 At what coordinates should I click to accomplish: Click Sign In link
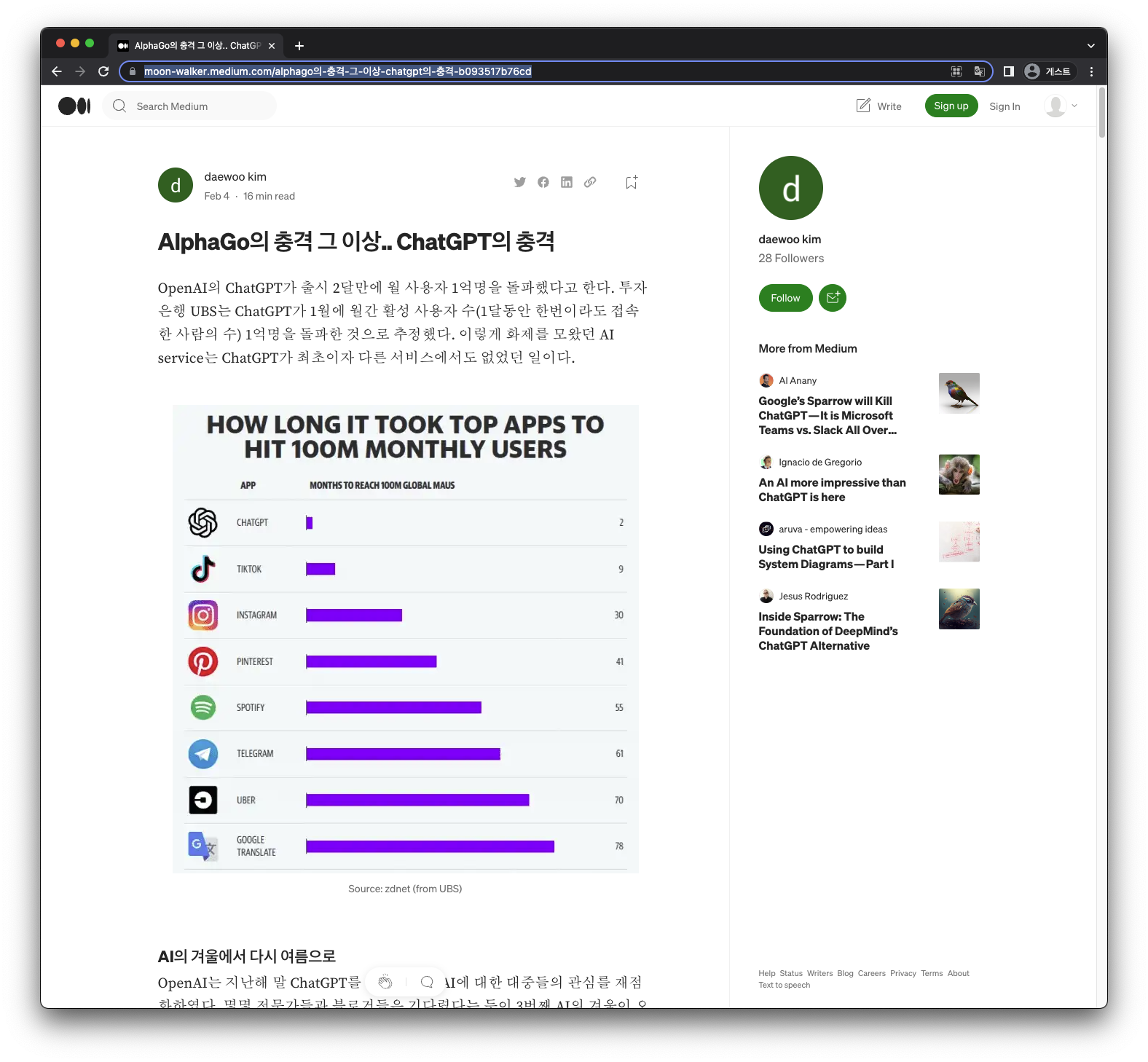click(x=1004, y=106)
